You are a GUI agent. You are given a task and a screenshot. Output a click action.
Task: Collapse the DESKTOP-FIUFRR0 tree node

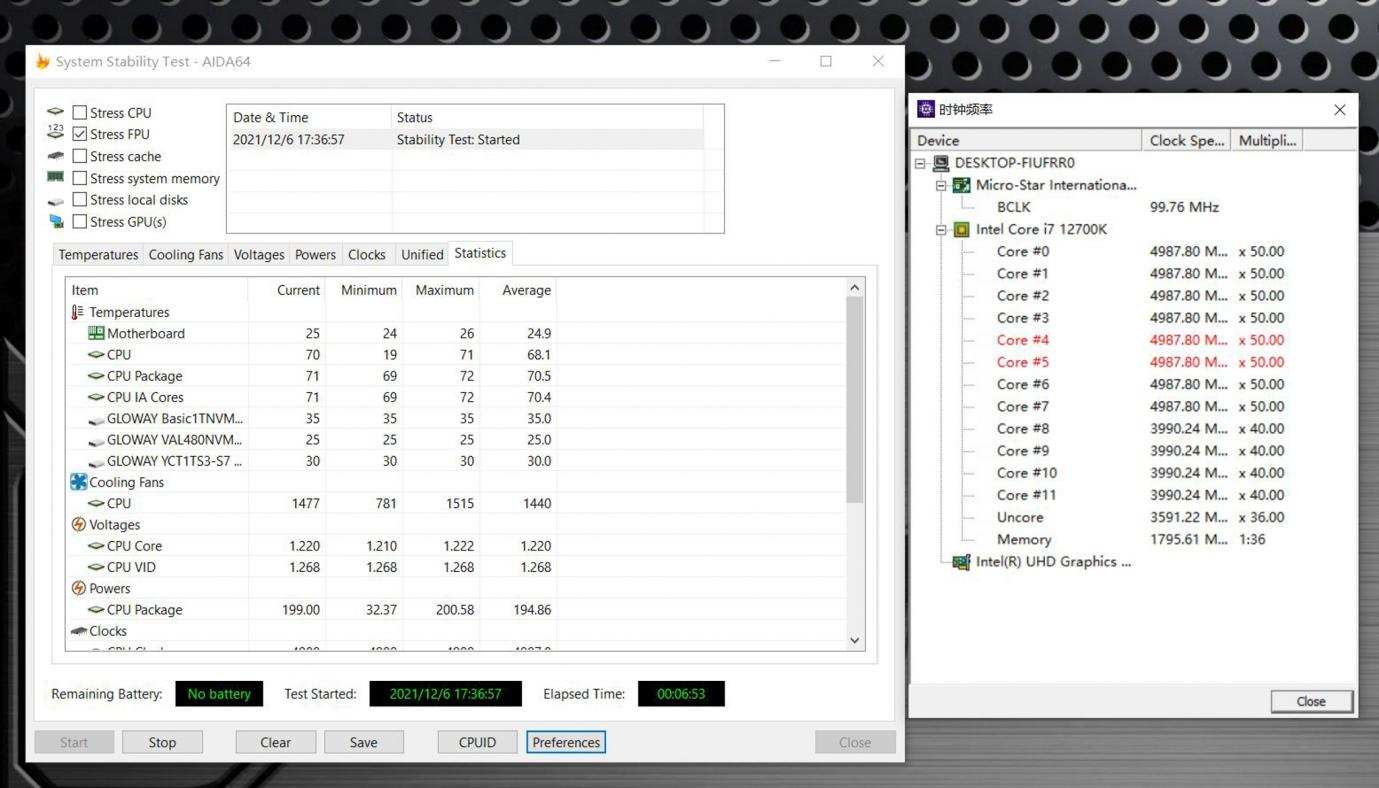pos(921,163)
